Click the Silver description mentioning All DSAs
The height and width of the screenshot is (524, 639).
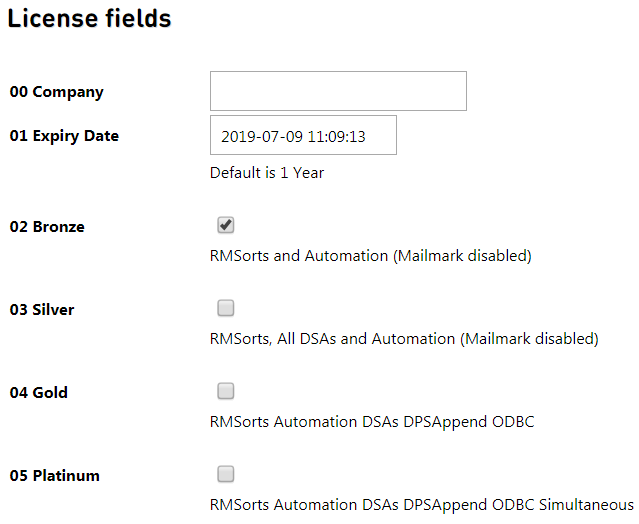(404, 339)
